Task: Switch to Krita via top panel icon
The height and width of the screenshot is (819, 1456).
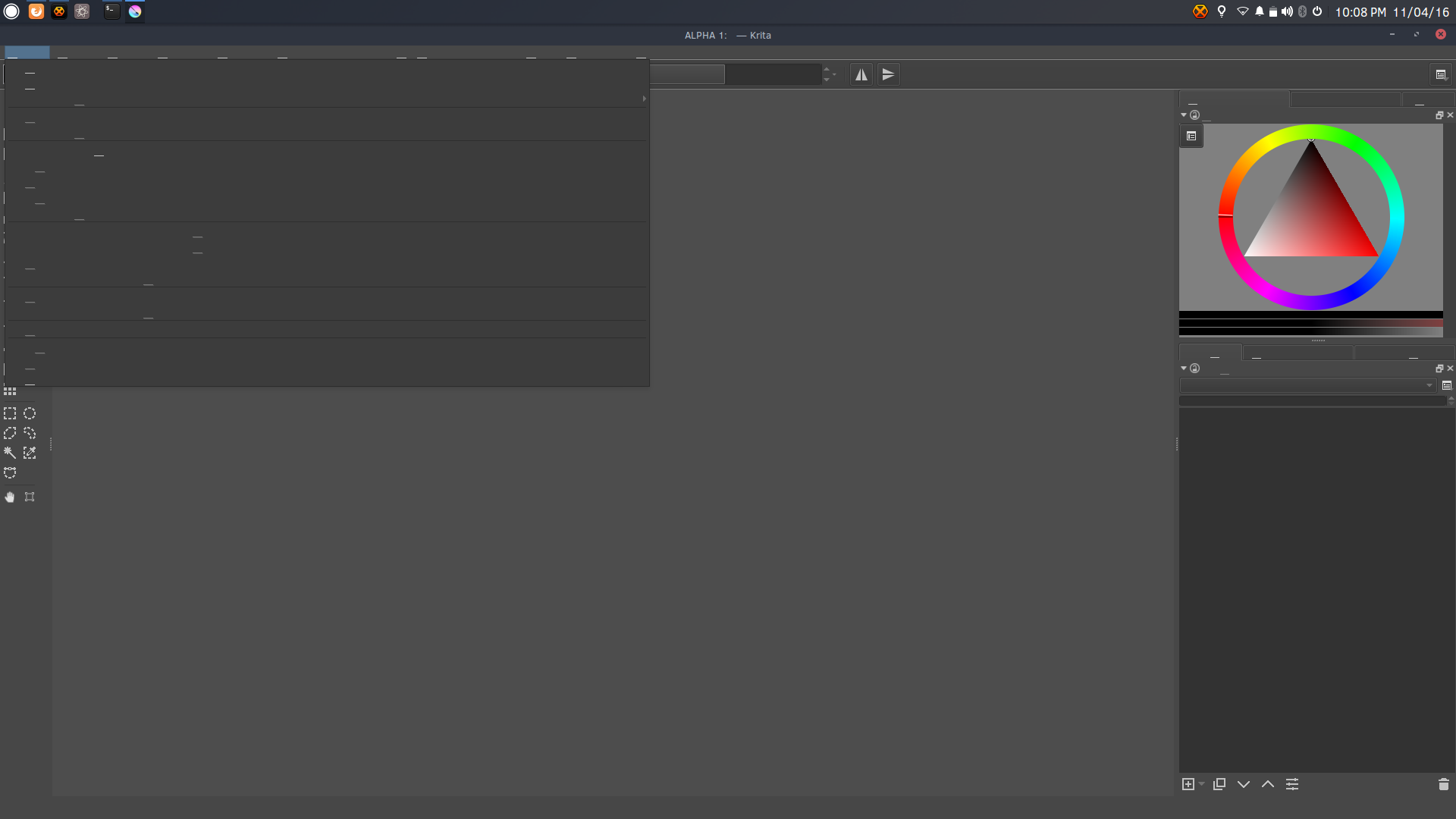Action: (135, 11)
